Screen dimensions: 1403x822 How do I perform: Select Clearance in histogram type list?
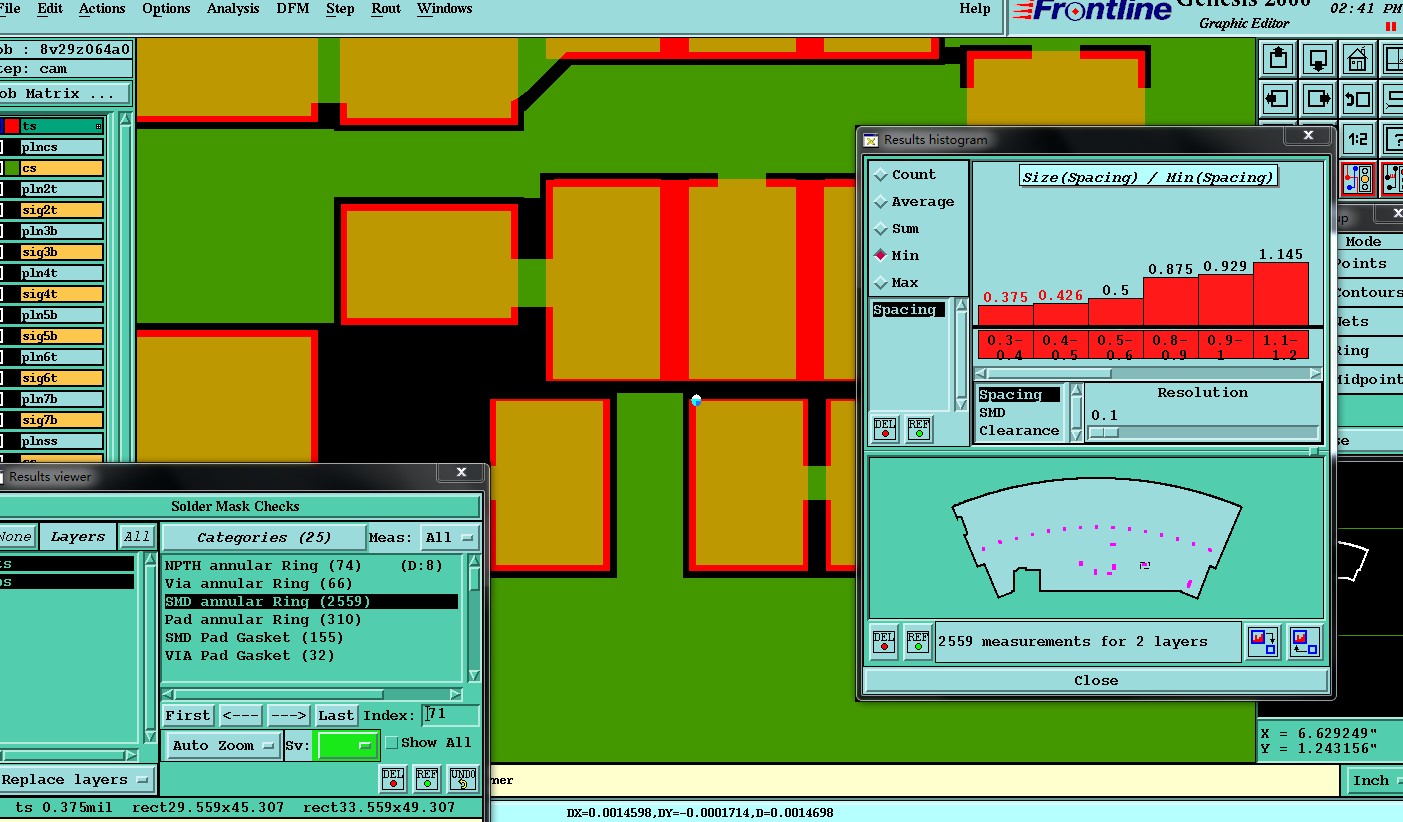1019,431
